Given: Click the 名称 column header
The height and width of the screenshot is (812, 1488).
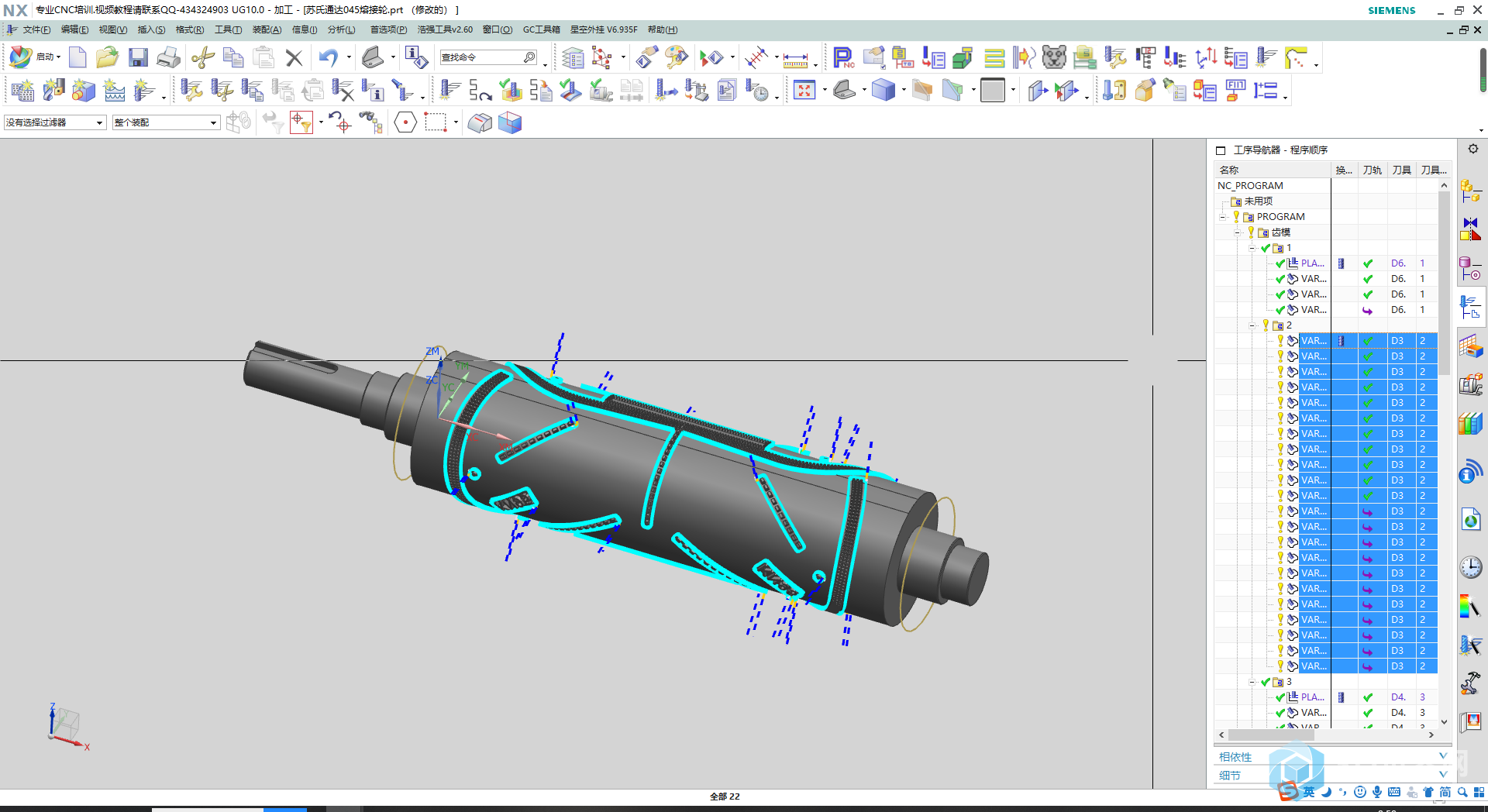Looking at the screenshot, I should click(x=1273, y=170).
